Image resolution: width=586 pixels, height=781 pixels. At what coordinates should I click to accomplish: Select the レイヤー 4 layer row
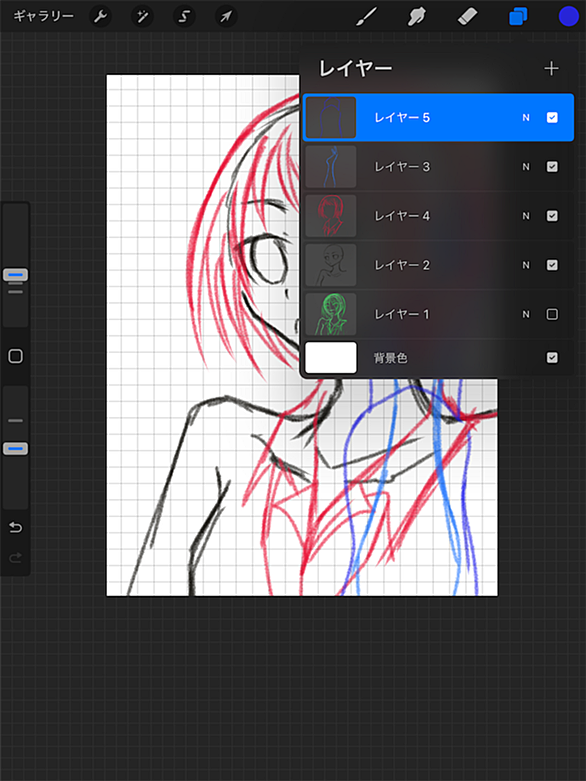point(438,216)
